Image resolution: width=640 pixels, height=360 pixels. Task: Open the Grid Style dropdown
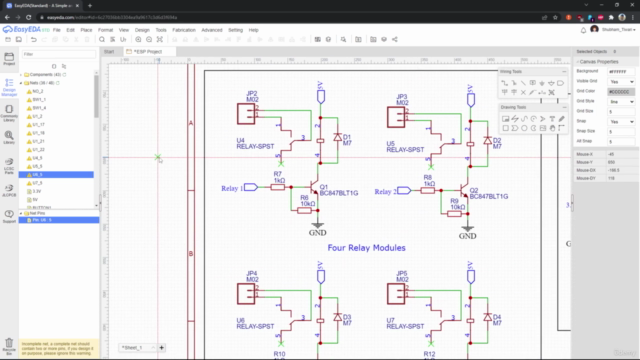(621, 102)
